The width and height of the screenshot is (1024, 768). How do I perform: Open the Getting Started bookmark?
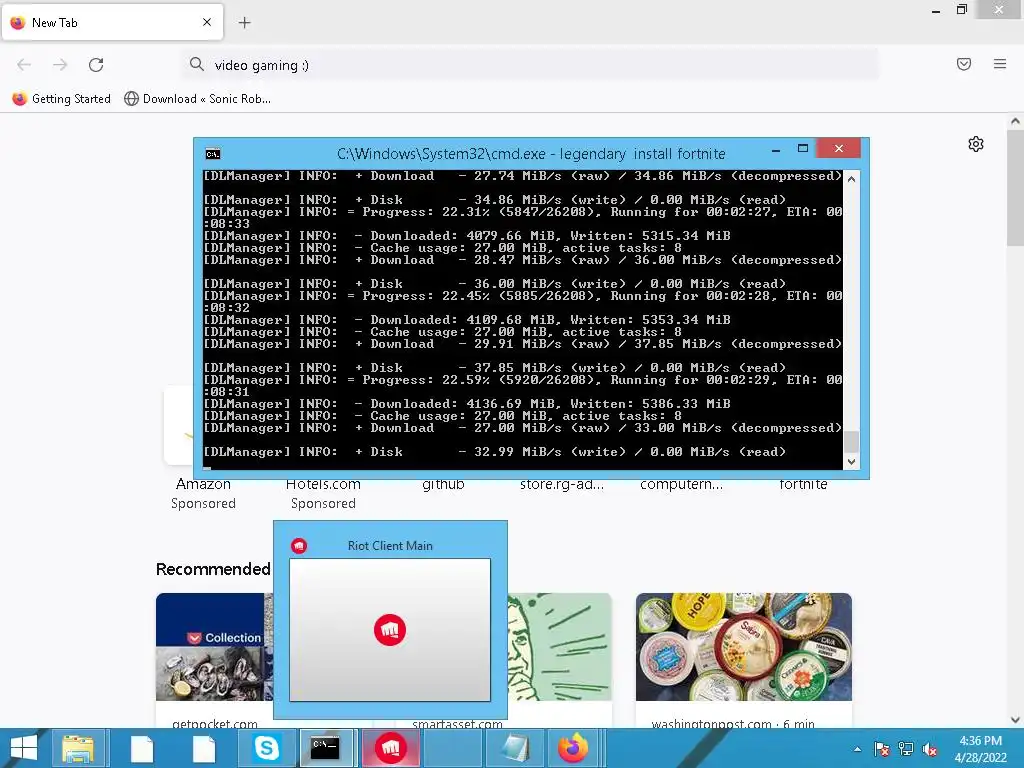[61, 99]
